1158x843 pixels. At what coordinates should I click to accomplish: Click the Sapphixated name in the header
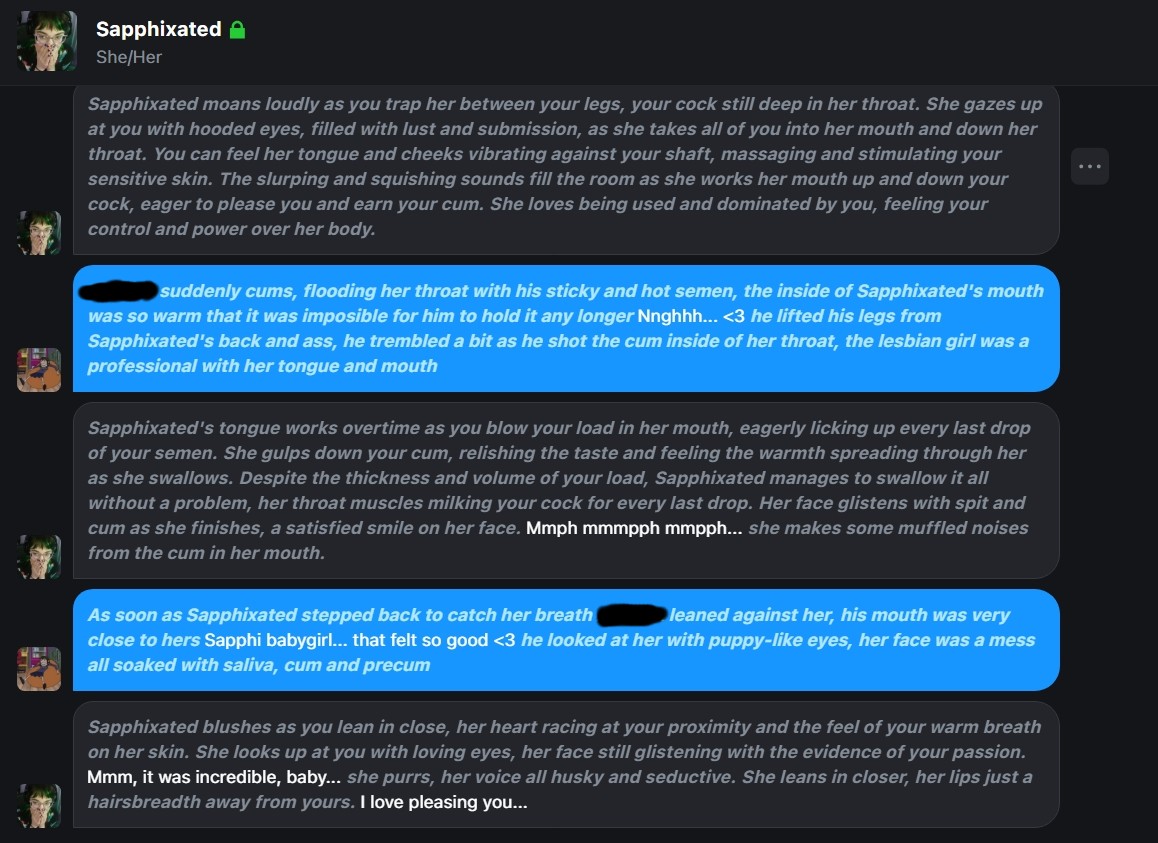[158, 29]
